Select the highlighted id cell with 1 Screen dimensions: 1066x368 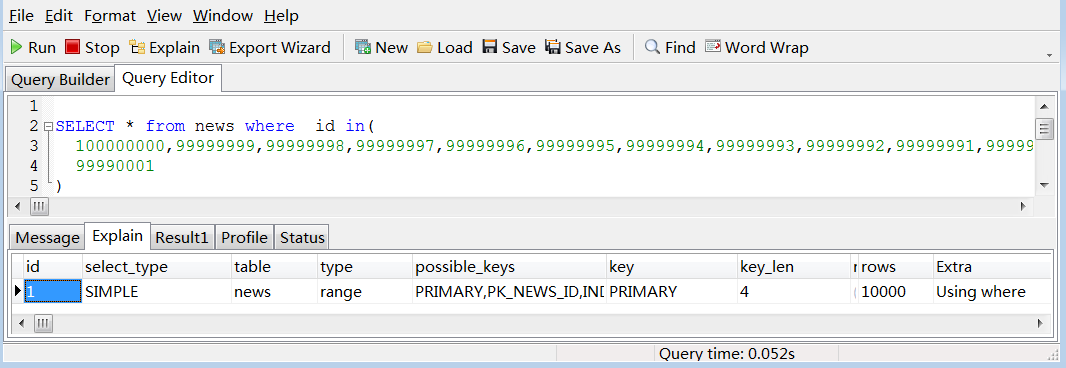(52, 292)
